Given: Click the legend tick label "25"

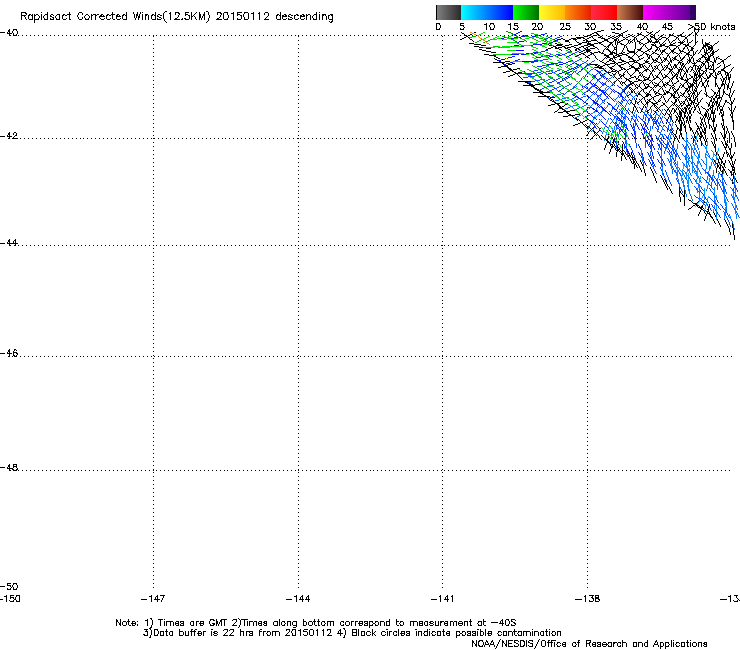Looking at the screenshot, I should 565,27.
